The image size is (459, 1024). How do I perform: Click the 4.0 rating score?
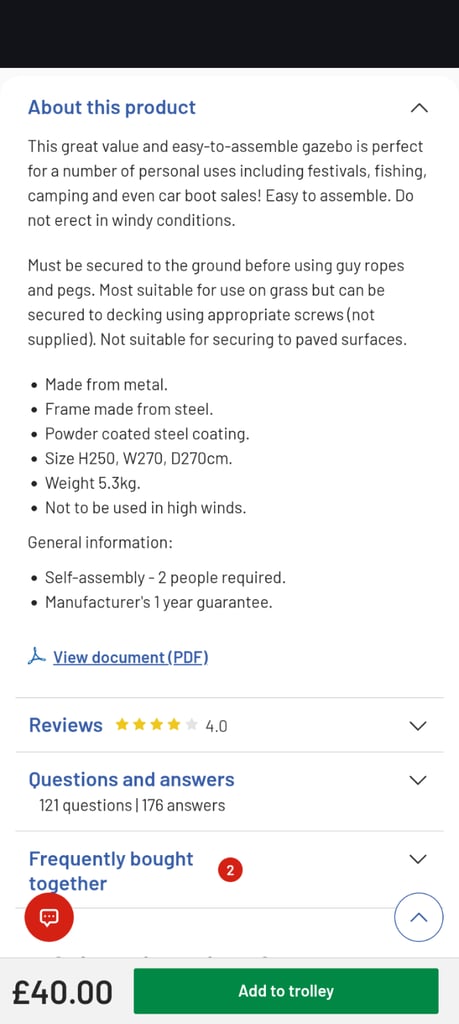(x=216, y=726)
